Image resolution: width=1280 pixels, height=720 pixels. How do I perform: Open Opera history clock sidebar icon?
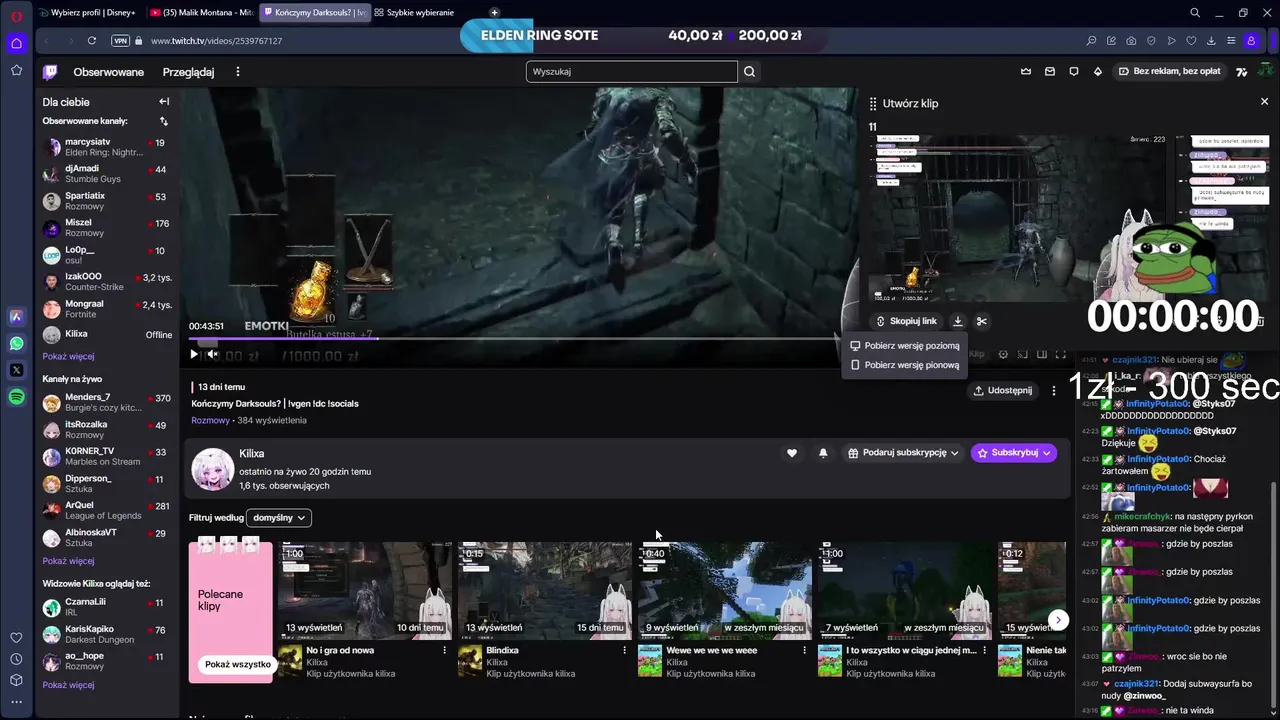pos(16,659)
